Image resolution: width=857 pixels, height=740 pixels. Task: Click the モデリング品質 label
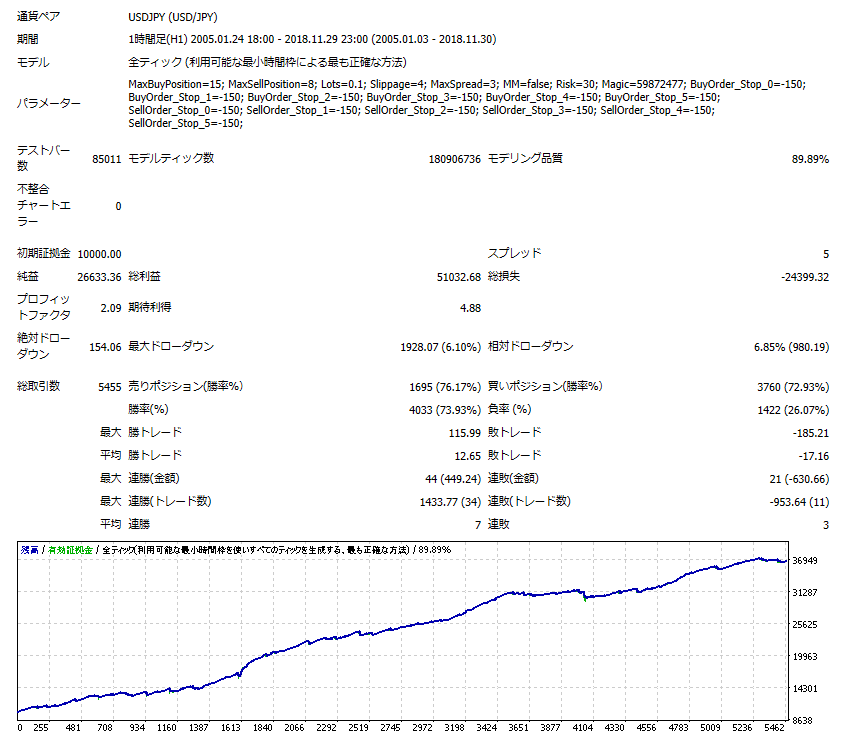[525, 158]
